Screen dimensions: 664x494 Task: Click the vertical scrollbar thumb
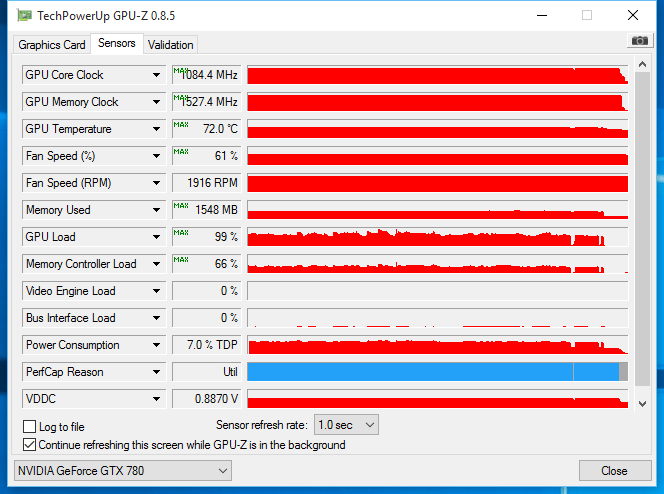point(642,229)
